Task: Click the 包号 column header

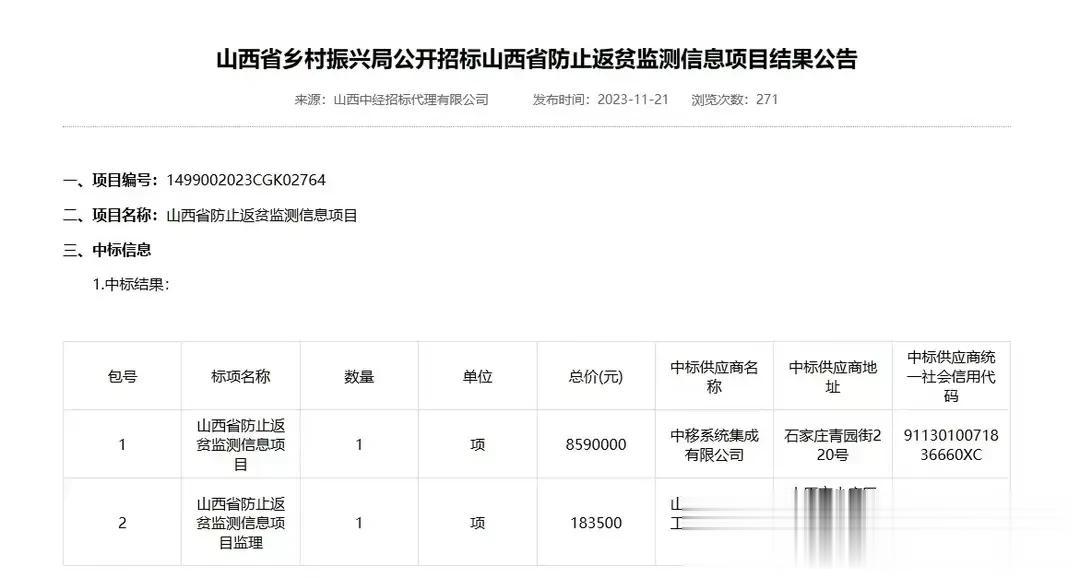Action: (122, 376)
